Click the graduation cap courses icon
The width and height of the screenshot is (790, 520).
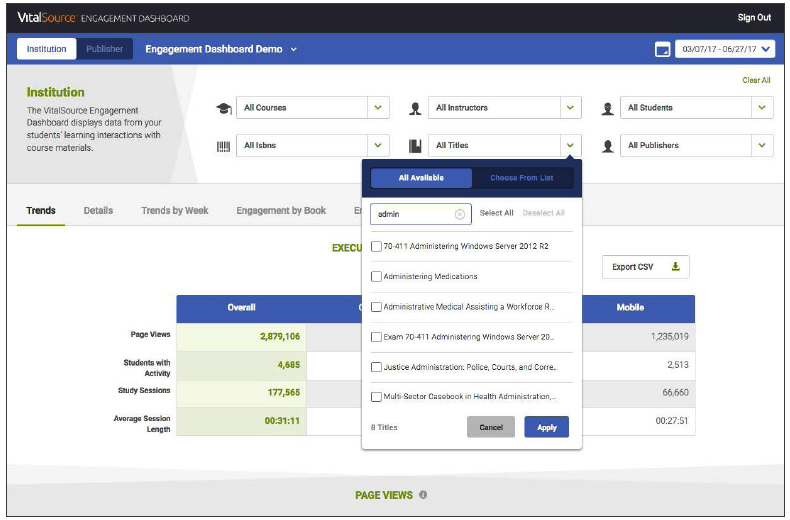coord(223,108)
